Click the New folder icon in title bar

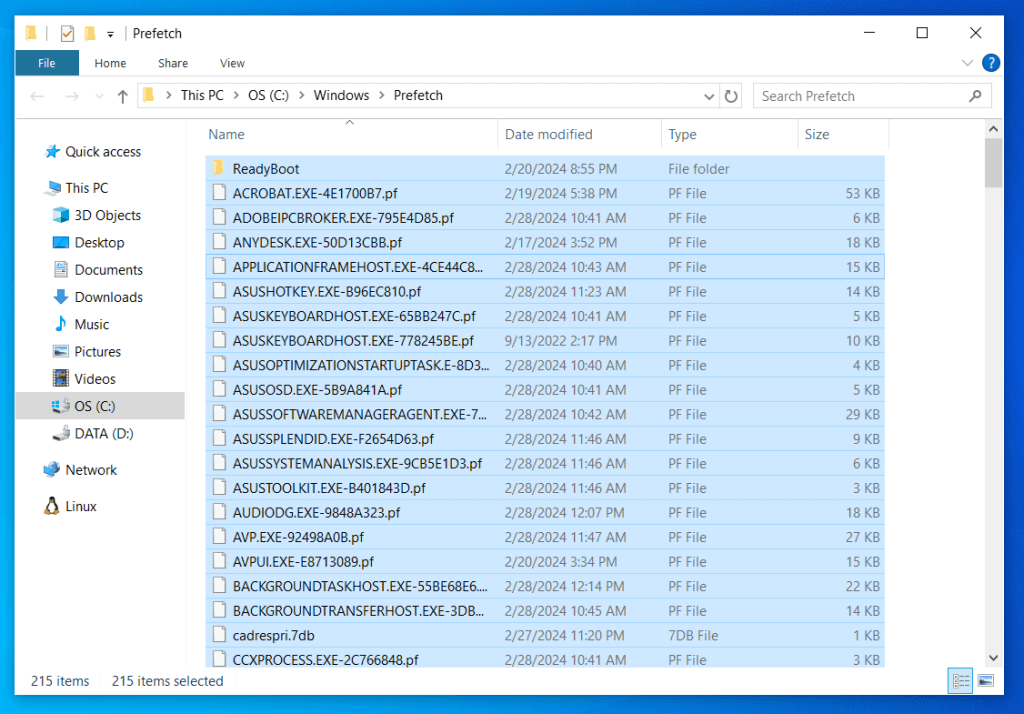coord(90,33)
